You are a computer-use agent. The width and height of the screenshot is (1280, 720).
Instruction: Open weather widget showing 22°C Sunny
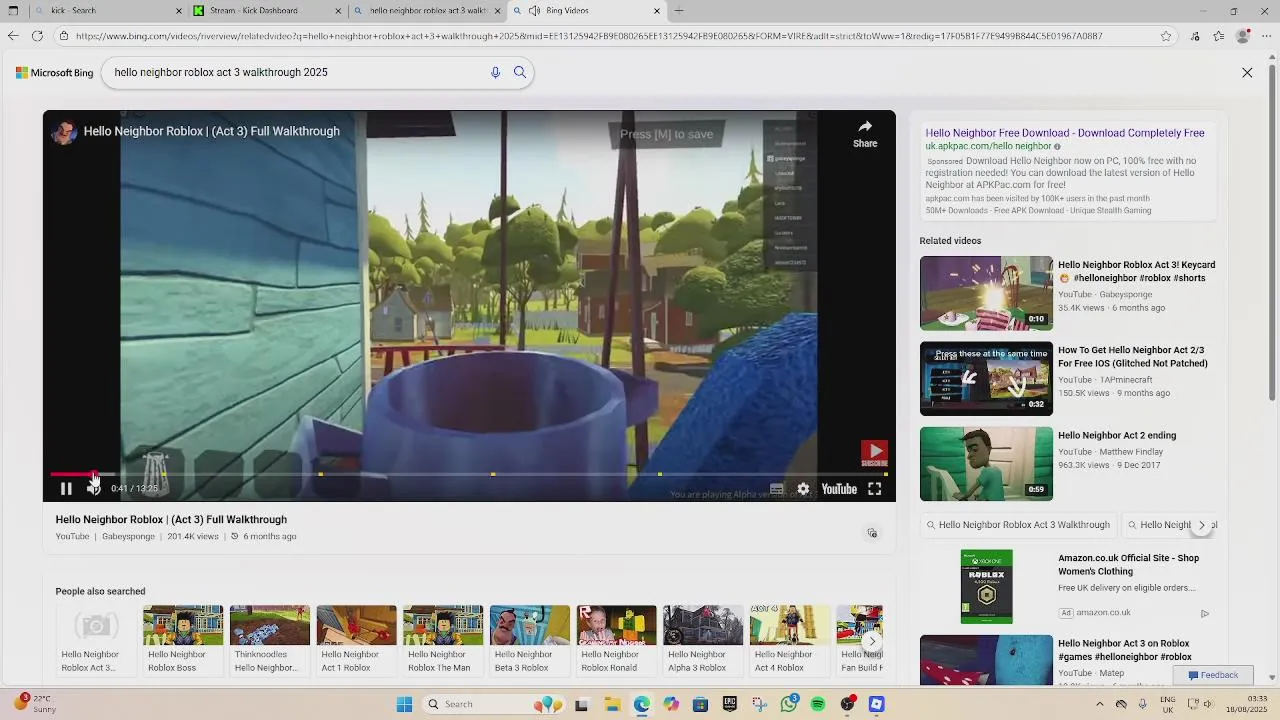35,704
